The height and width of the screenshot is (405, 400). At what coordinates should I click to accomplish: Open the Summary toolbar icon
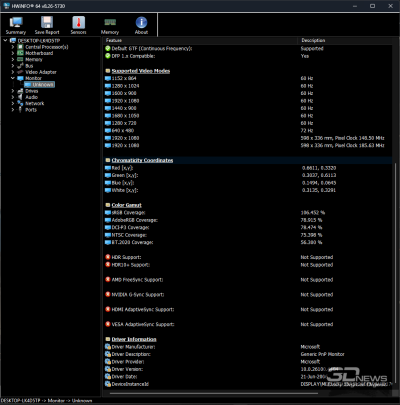(x=16, y=23)
